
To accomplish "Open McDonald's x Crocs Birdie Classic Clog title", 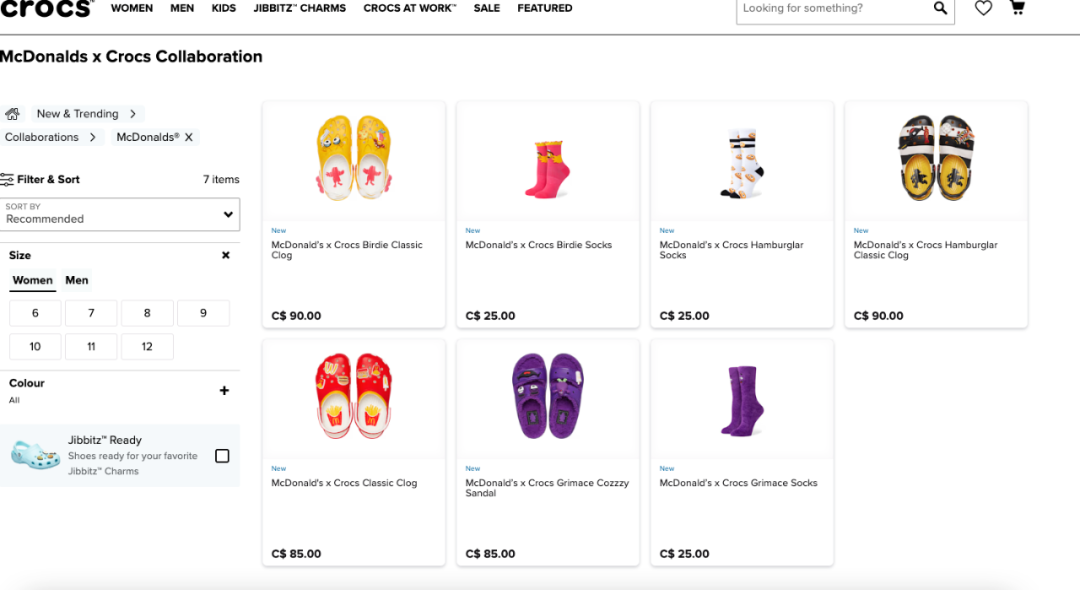I will tap(347, 250).
